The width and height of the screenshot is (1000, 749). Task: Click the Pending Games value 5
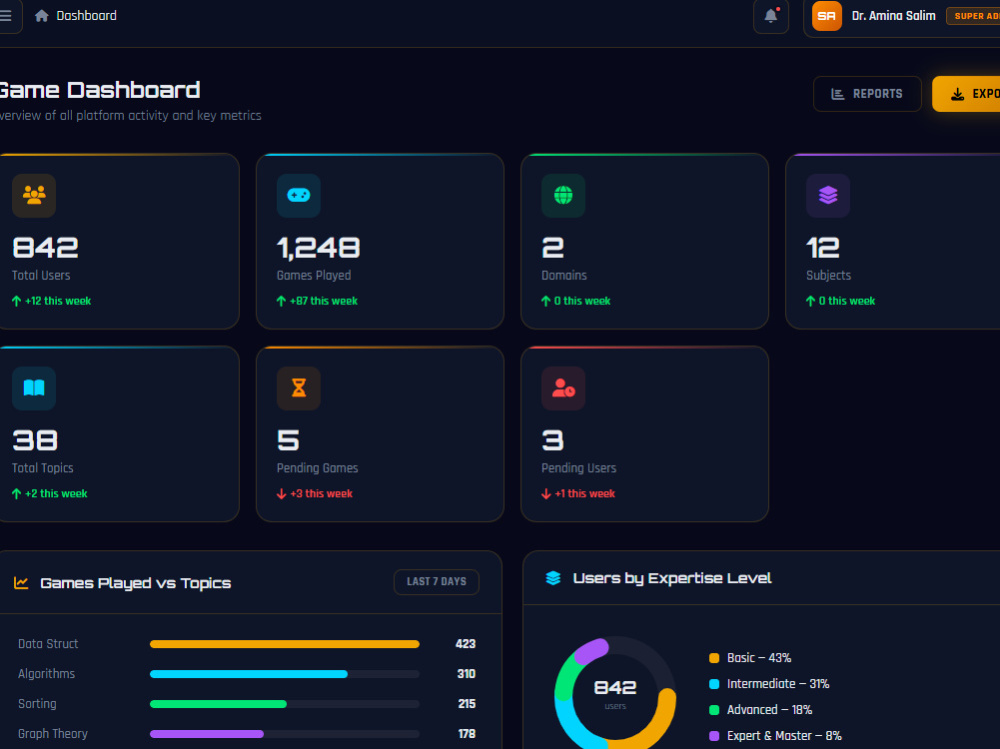click(x=288, y=440)
